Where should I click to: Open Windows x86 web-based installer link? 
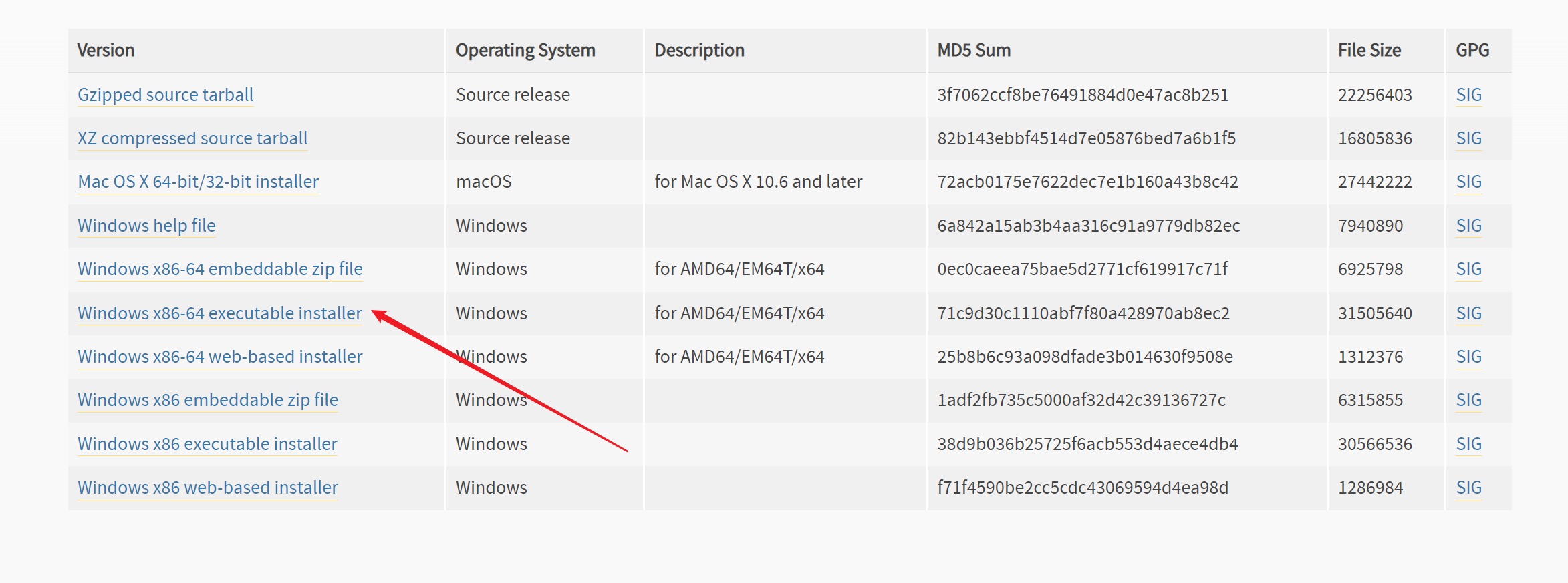[208, 488]
